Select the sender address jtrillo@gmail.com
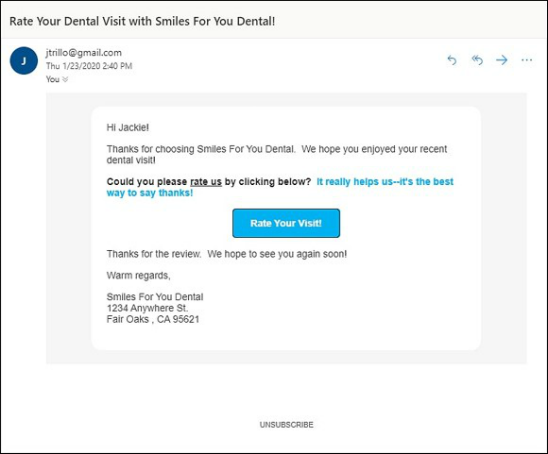Viewport: 548px width, 454px height. point(84,53)
